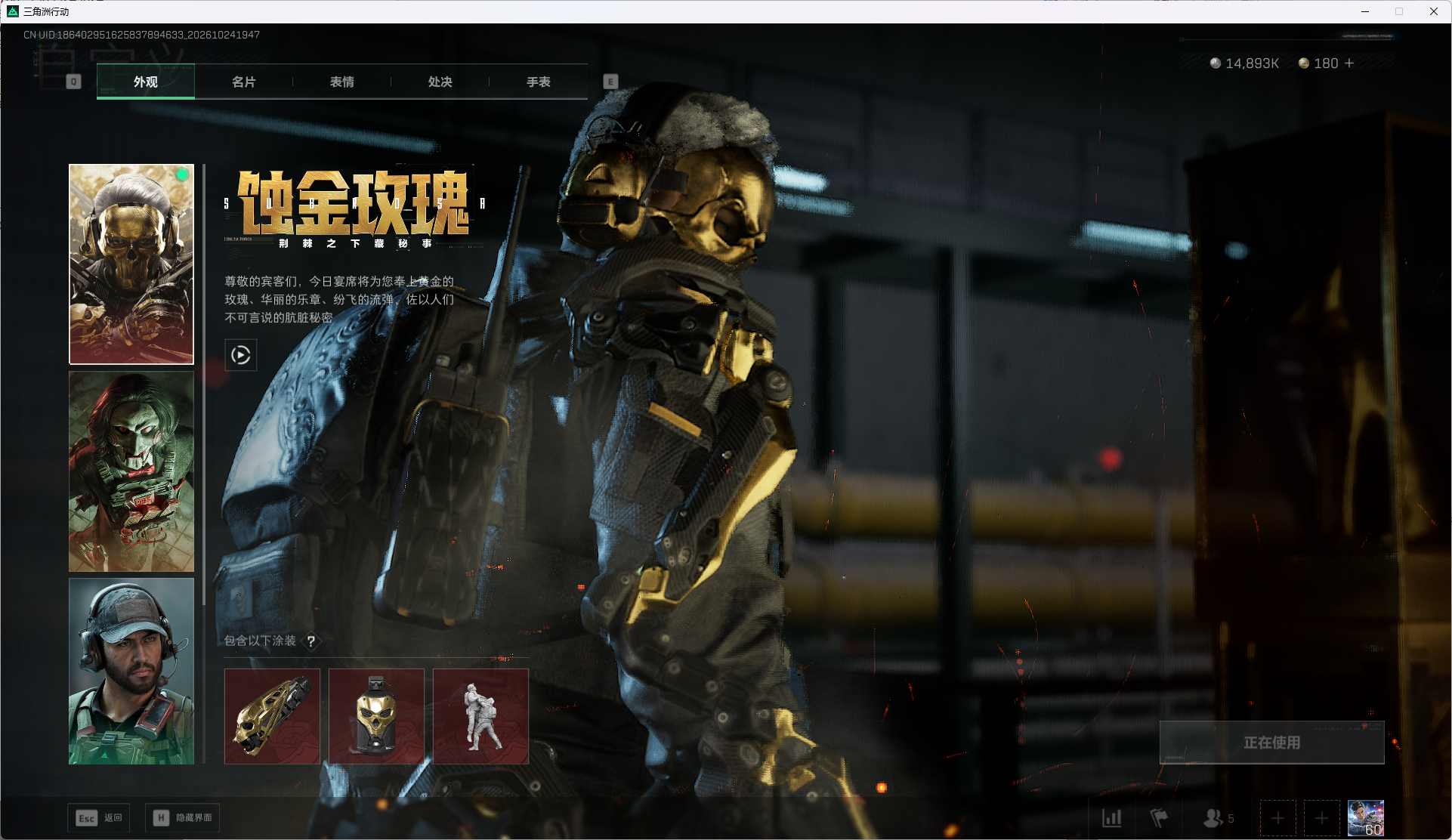Open the flags icon in the bottom bar
Screen dimensions: 1452x840
click(x=1159, y=818)
